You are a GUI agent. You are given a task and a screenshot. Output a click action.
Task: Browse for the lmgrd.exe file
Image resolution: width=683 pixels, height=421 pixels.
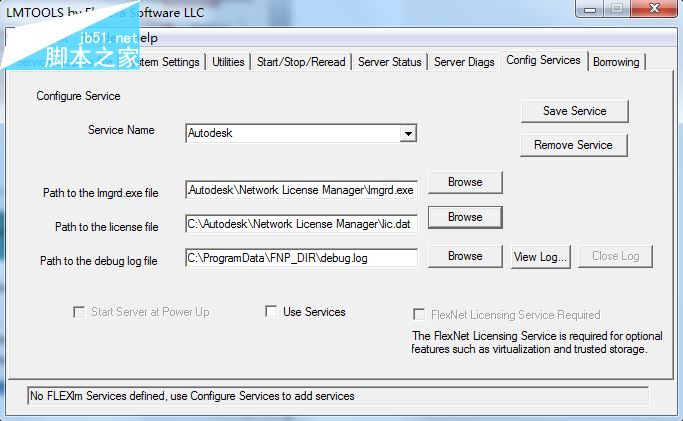[465, 182]
